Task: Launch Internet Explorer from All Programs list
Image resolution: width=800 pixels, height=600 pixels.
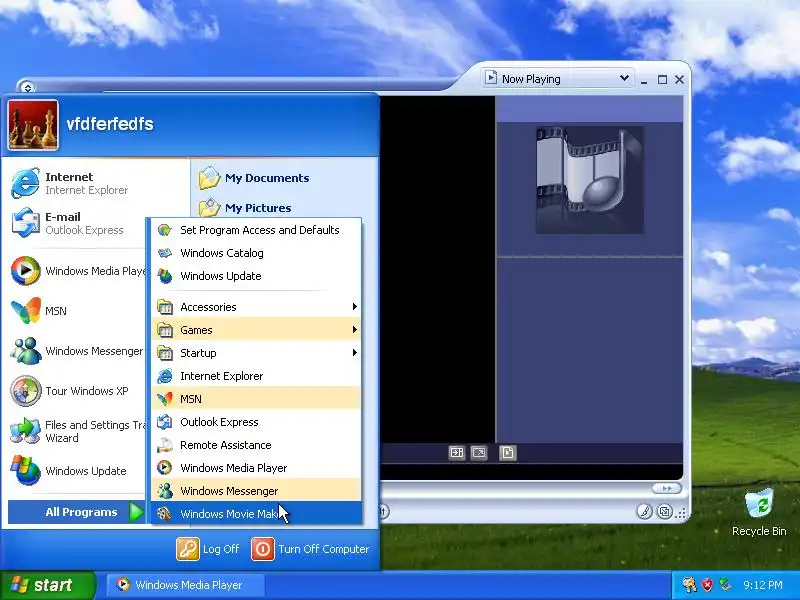Action: point(256,376)
